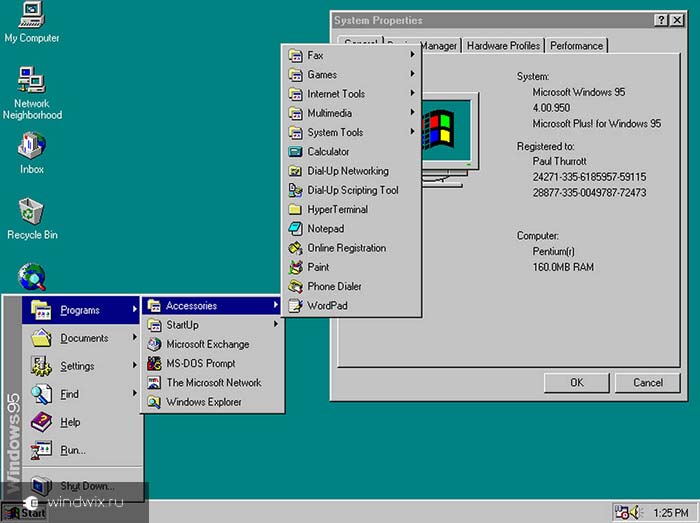Viewport: 700px width, 523px height.
Task: Open the Documents menu entry
Action: tap(81, 338)
